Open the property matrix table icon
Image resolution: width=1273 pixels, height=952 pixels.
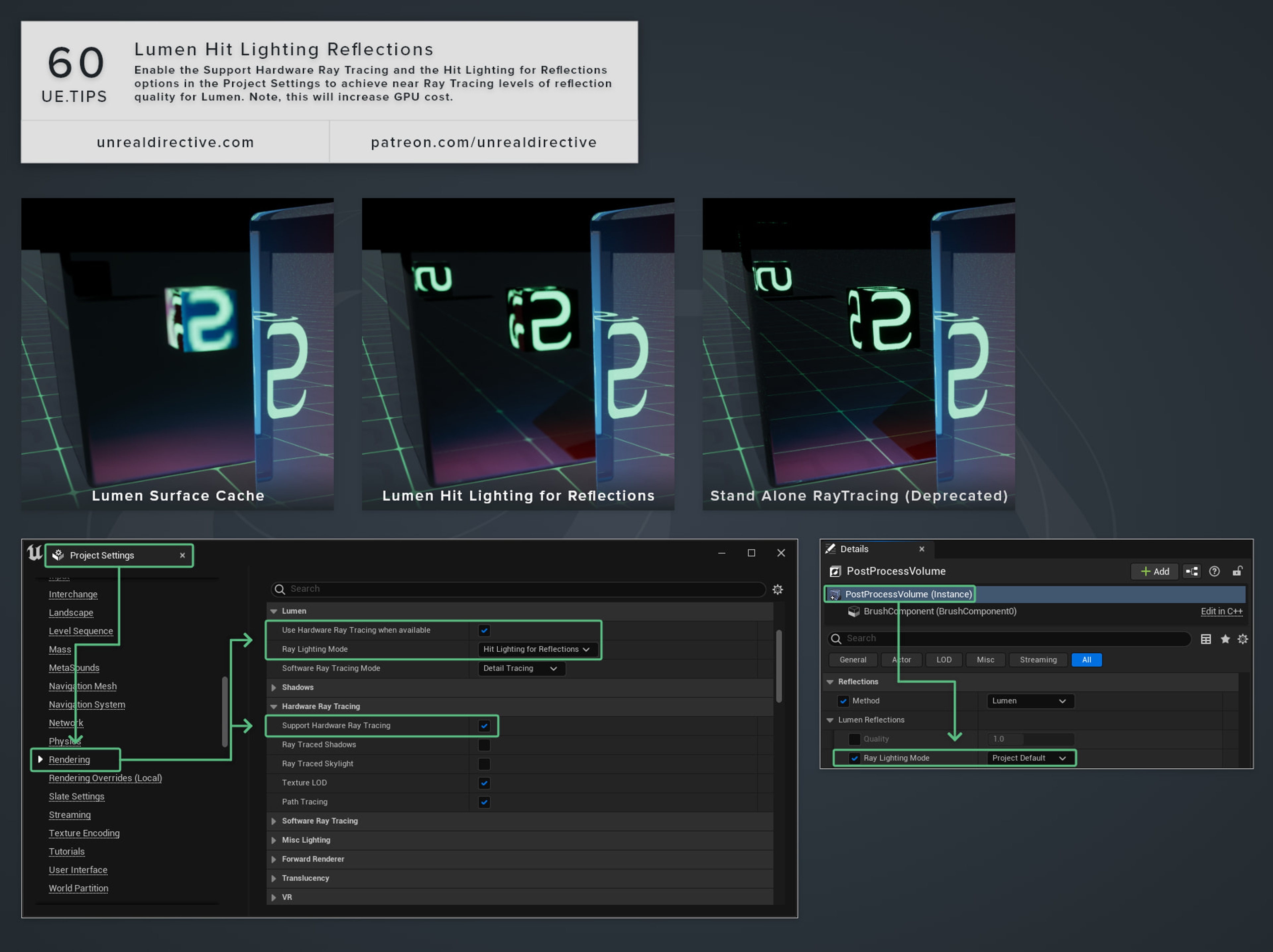(1206, 639)
